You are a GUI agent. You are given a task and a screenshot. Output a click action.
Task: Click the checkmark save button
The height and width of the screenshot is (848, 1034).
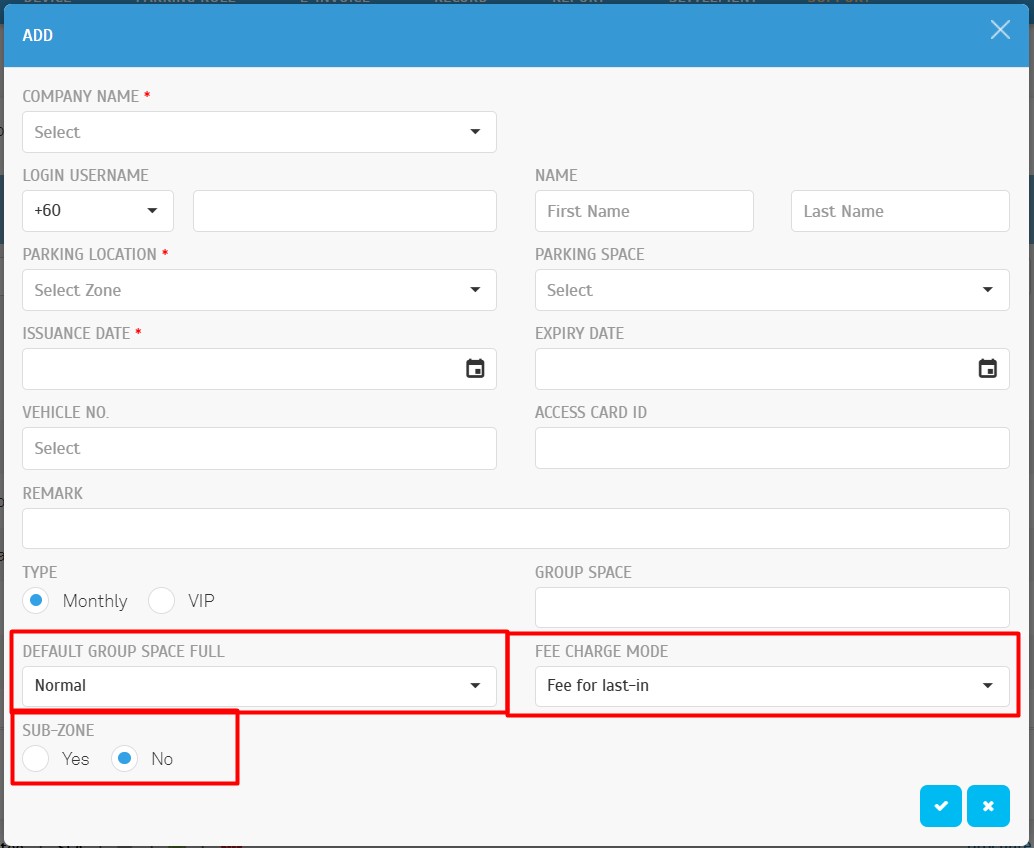coord(941,806)
